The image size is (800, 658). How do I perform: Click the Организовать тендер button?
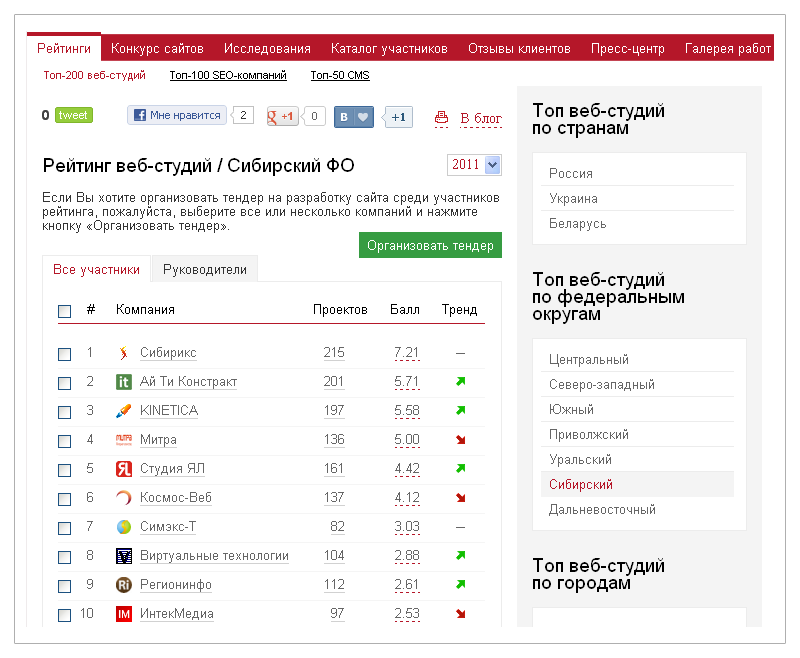[x=430, y=245]
